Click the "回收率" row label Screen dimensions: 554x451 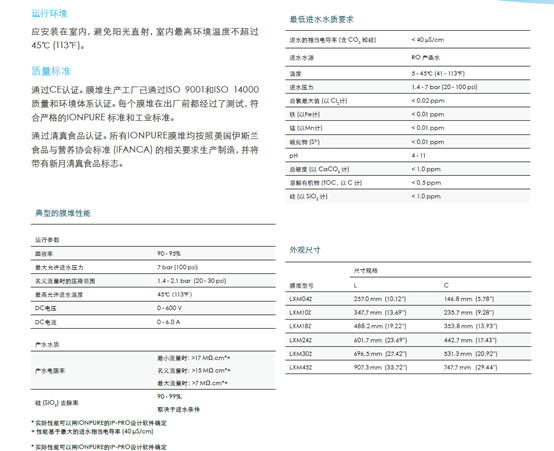tap(44, 254)
